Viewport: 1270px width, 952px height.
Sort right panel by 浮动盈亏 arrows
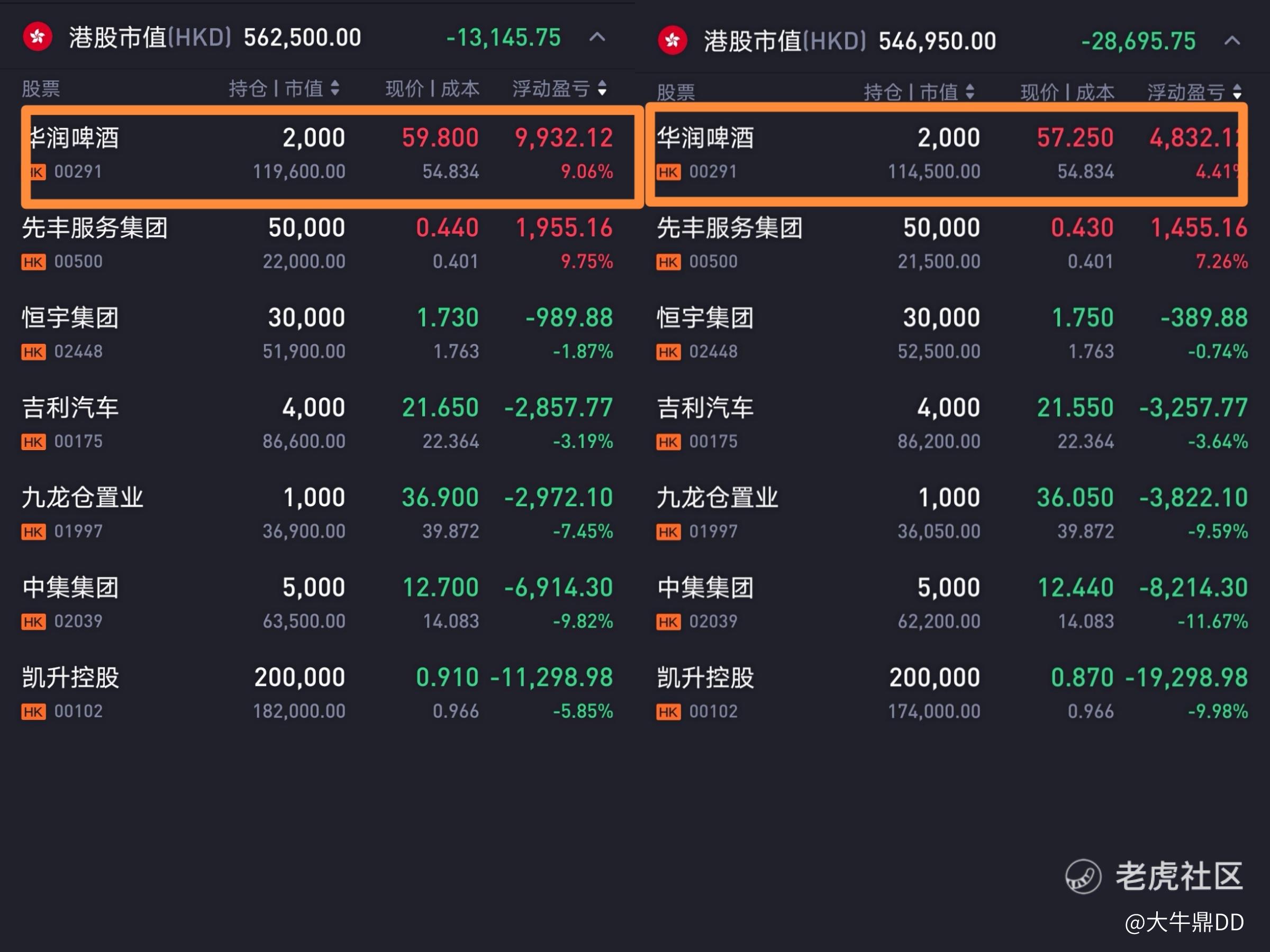1237,92
